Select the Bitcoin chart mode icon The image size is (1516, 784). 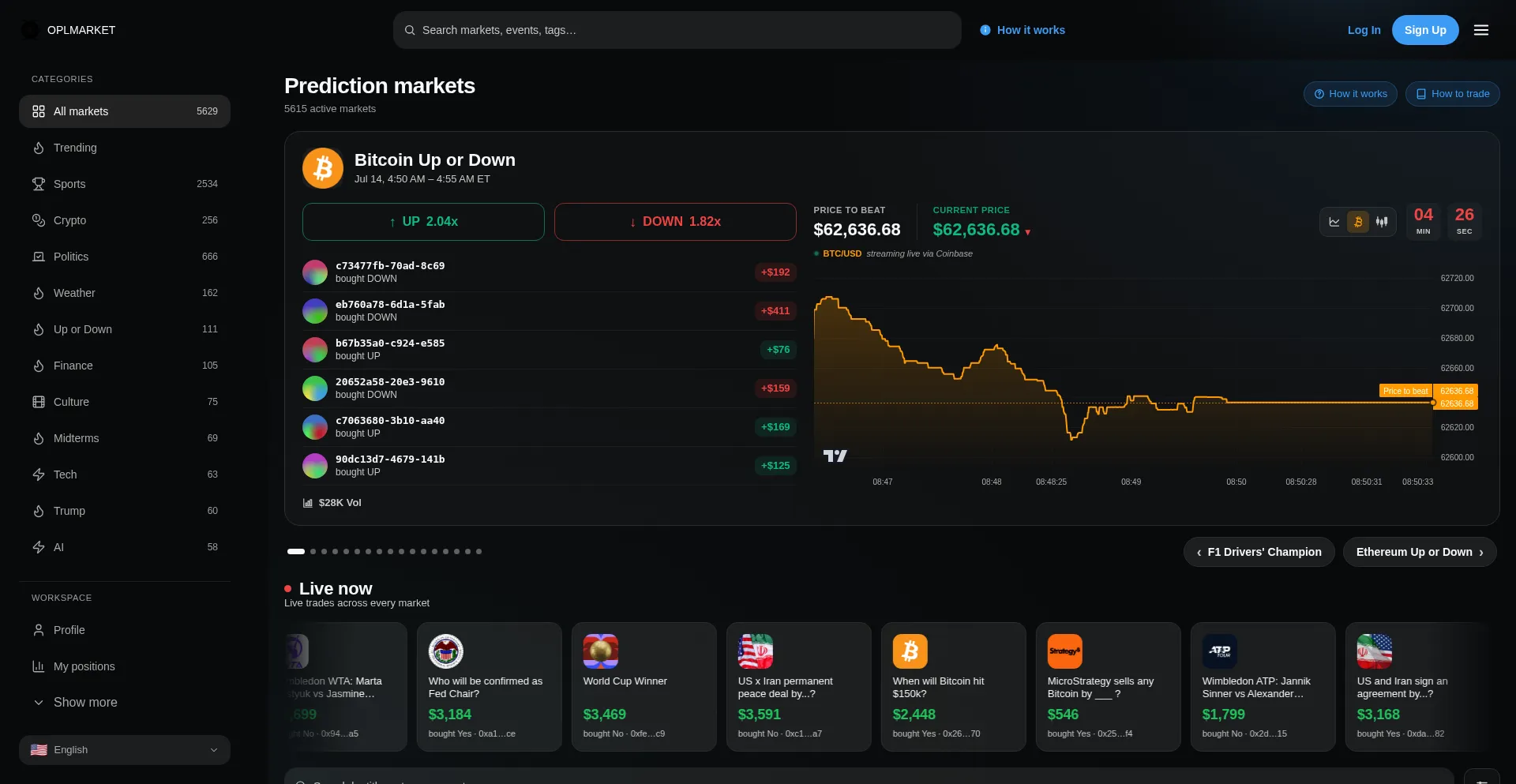(x=1358, y=222)
